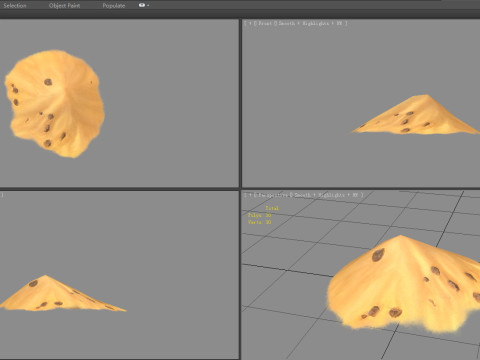Click the 'Polys' count statistic text
Viewport: 480px width, 360px height.
tap(260, 215)
